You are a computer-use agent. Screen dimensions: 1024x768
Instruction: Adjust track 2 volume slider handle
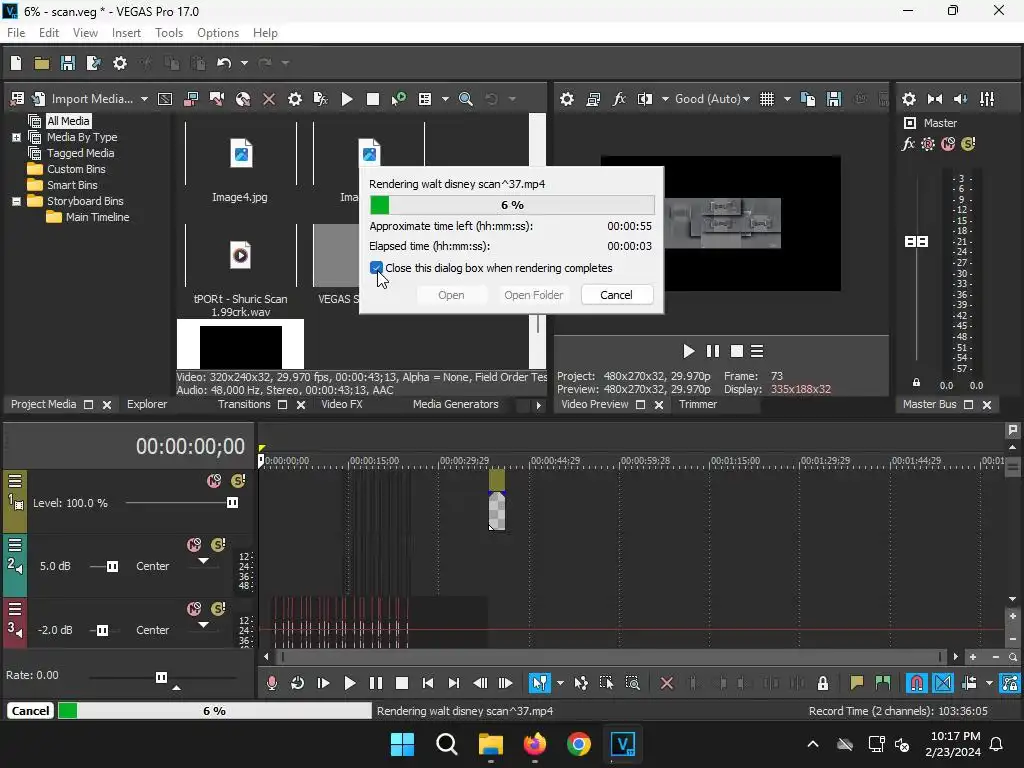[x=112, y=566]
